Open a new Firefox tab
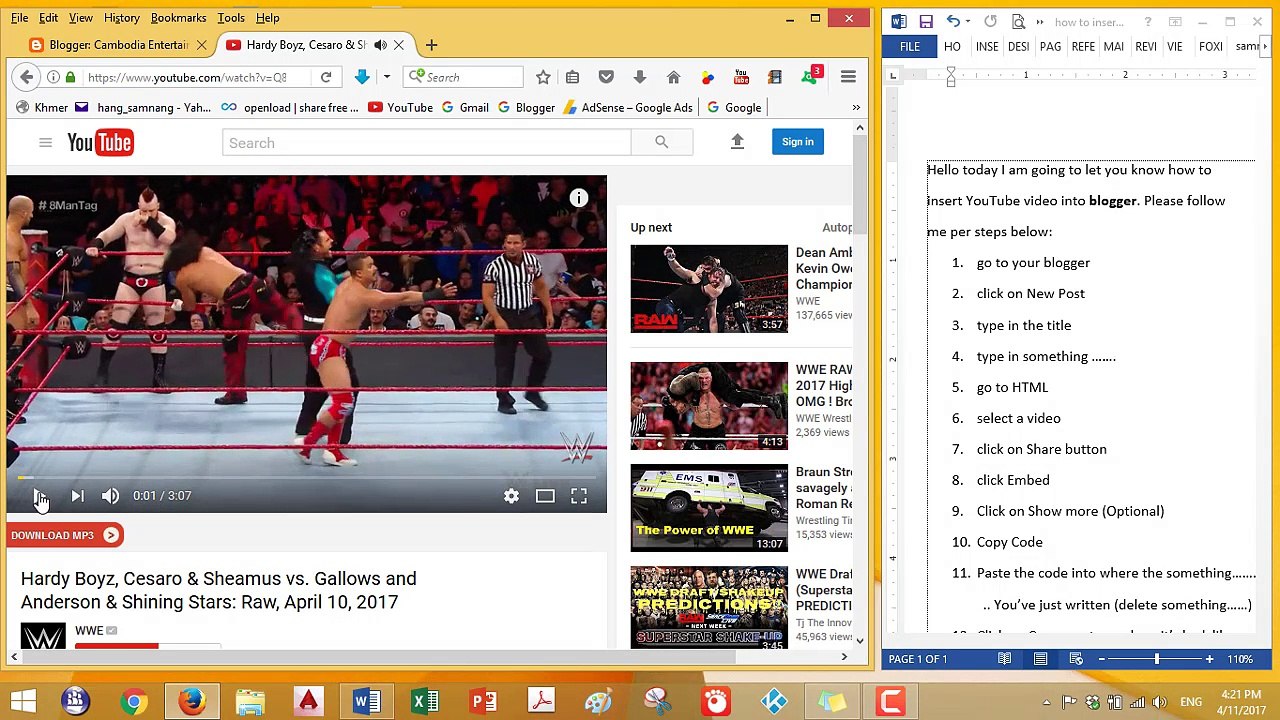This screenshot has width=1280, height=720. click(x=431, y=45)
